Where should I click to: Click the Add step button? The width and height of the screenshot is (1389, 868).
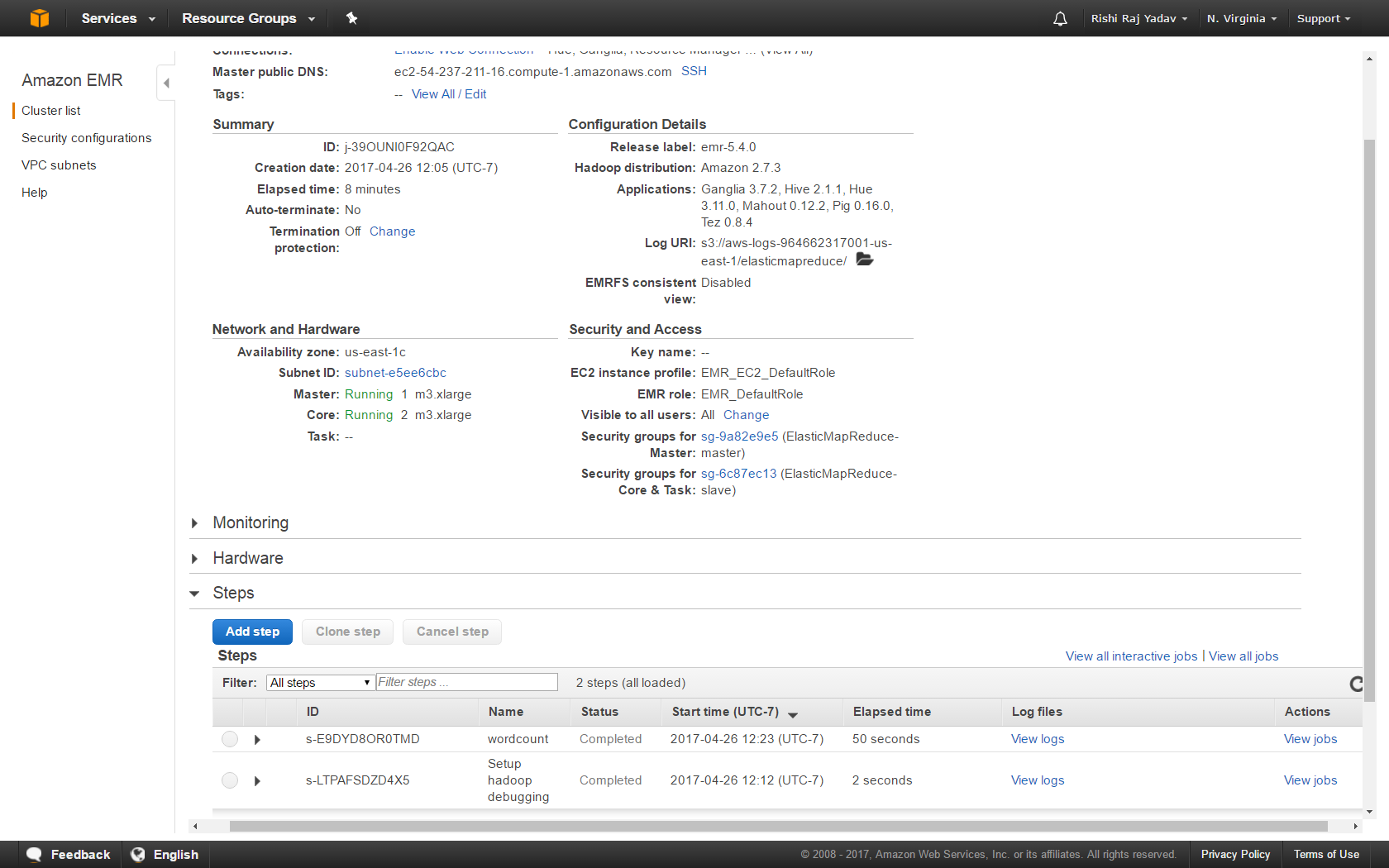point(252,632)
